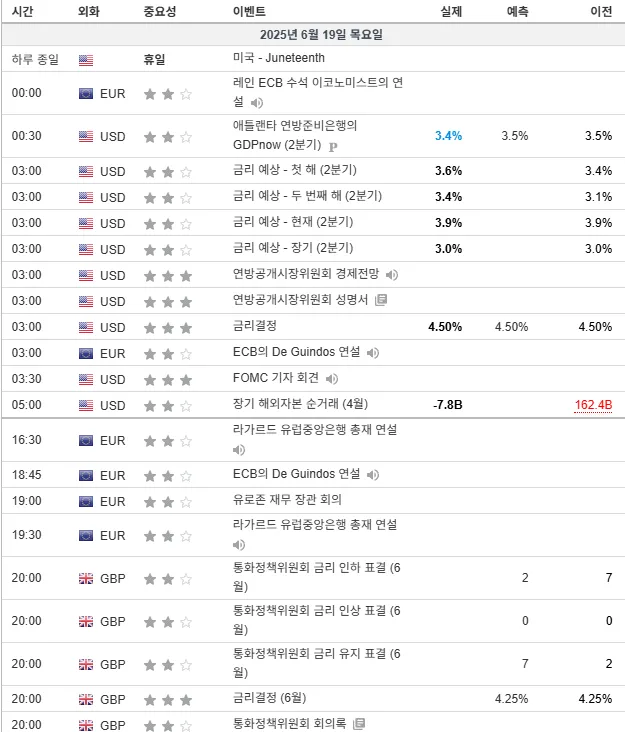
Task: Click the revised 162.4B previous value
Action: pyautogui.click(x=593, y=405)
